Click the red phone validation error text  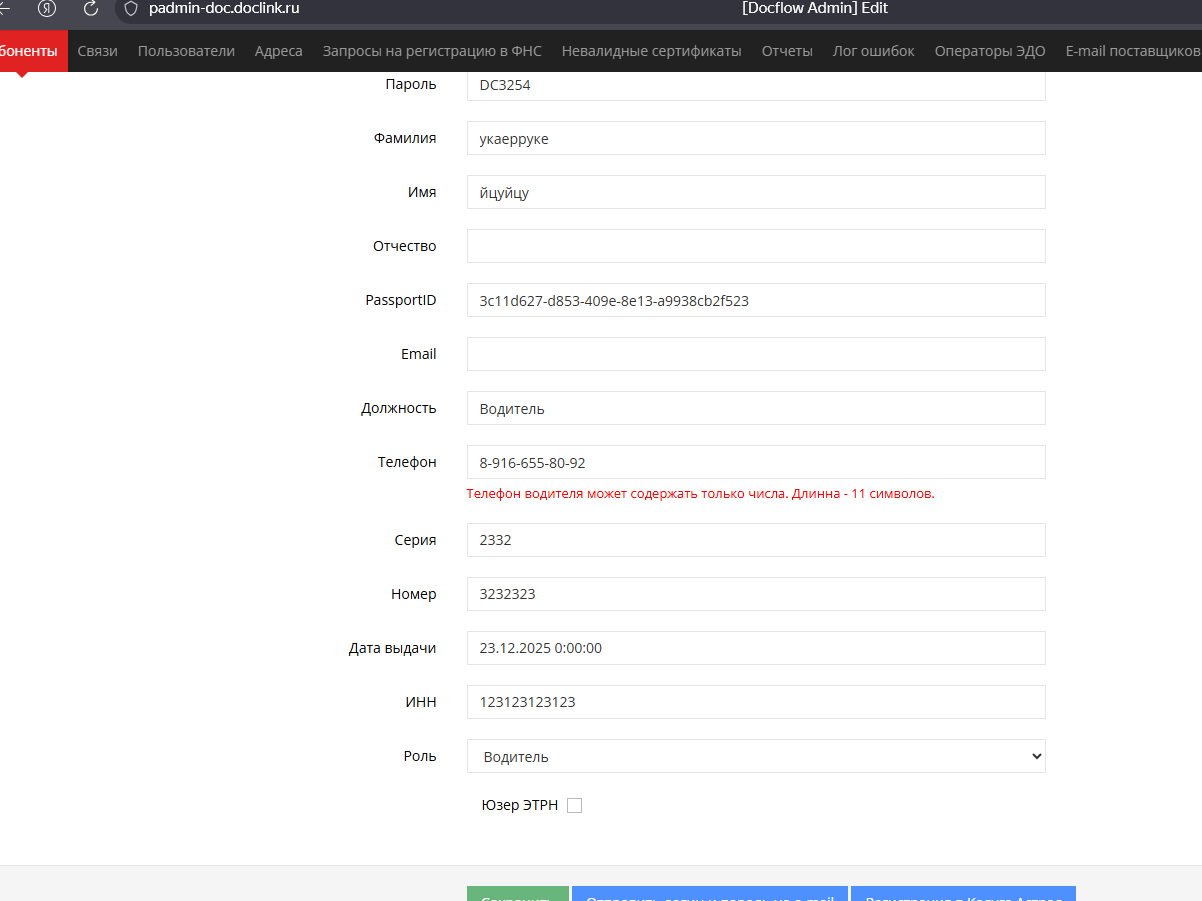click(701, 494)
